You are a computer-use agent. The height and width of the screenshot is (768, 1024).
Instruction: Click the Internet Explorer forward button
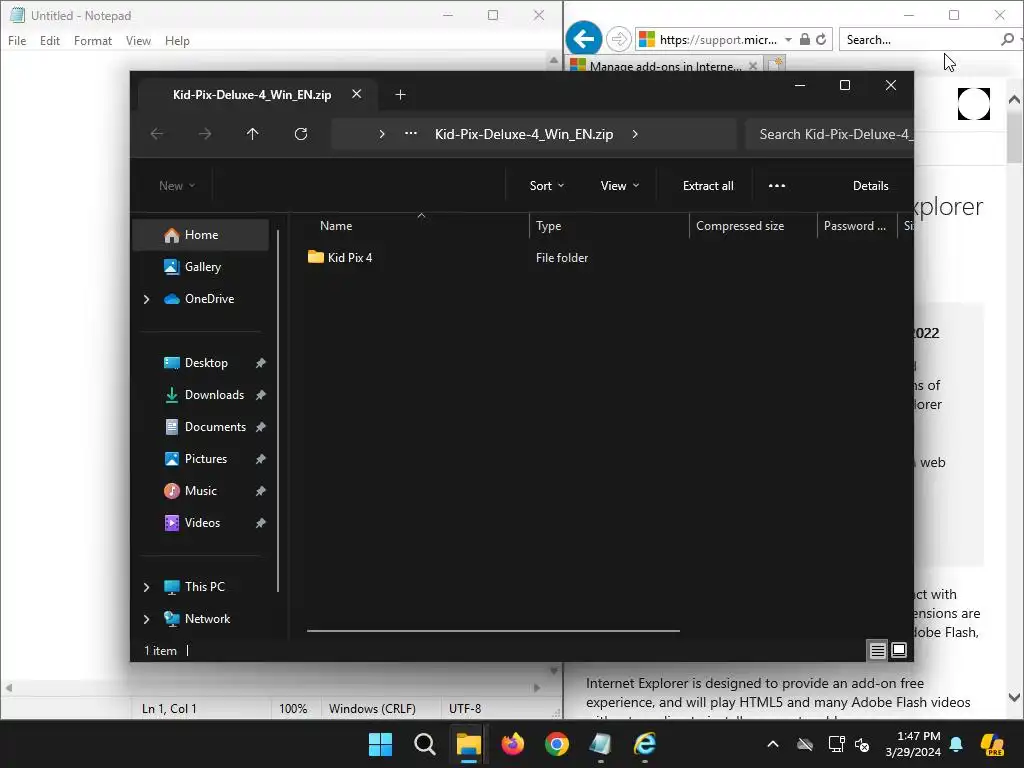pyautogui.click(x=618, y=39)
